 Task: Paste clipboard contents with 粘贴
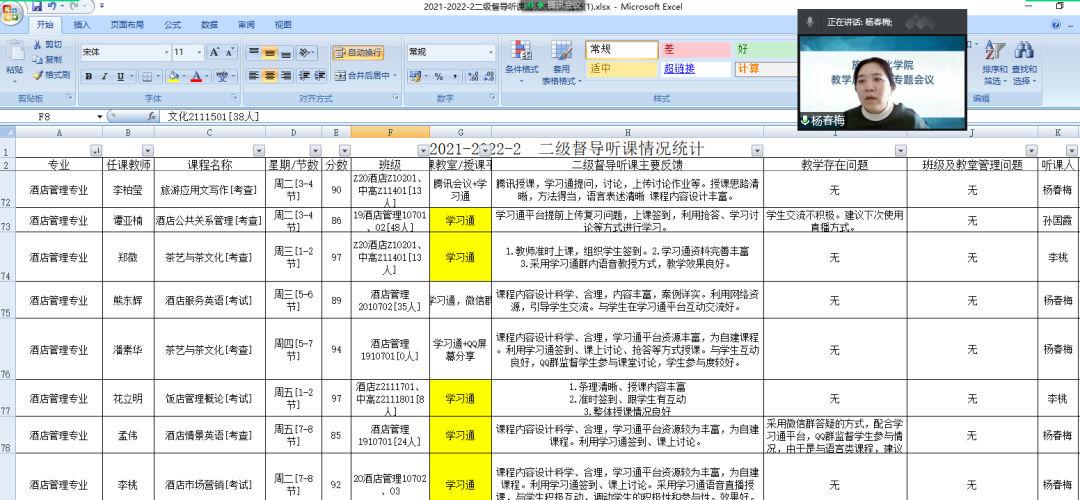pyautogui.click(x=14, y=59)
